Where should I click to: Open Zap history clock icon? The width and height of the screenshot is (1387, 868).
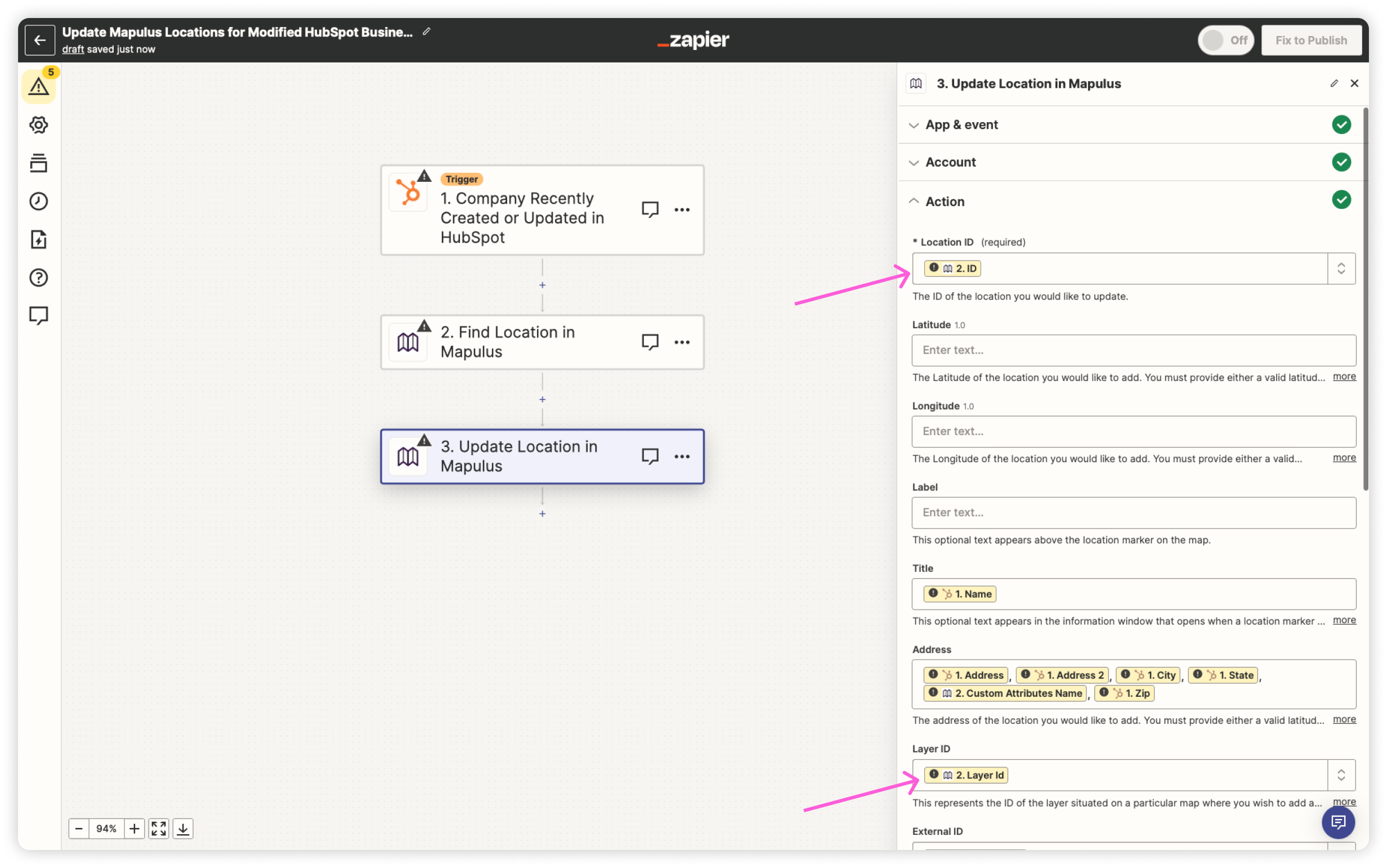[x=38, y=201]
